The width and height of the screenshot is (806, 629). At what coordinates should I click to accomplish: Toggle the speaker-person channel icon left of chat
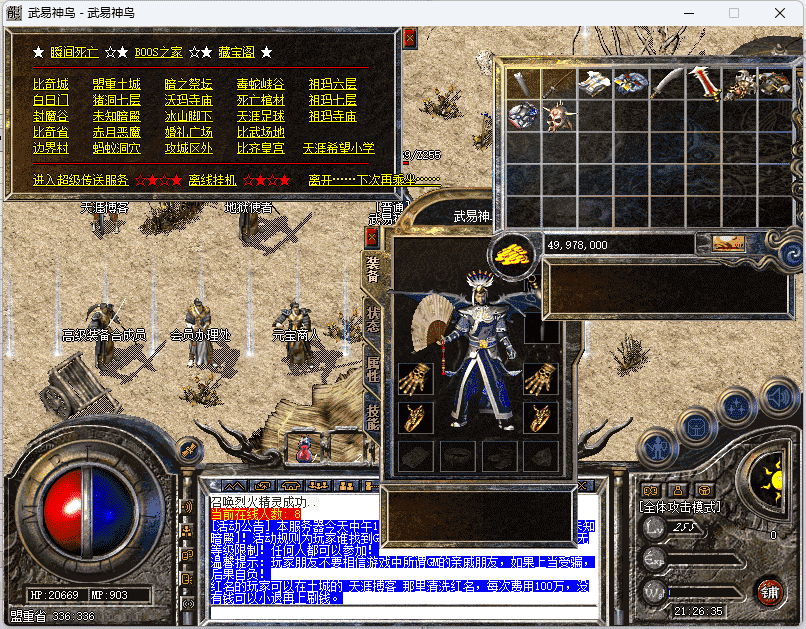[x=187, y=579]
